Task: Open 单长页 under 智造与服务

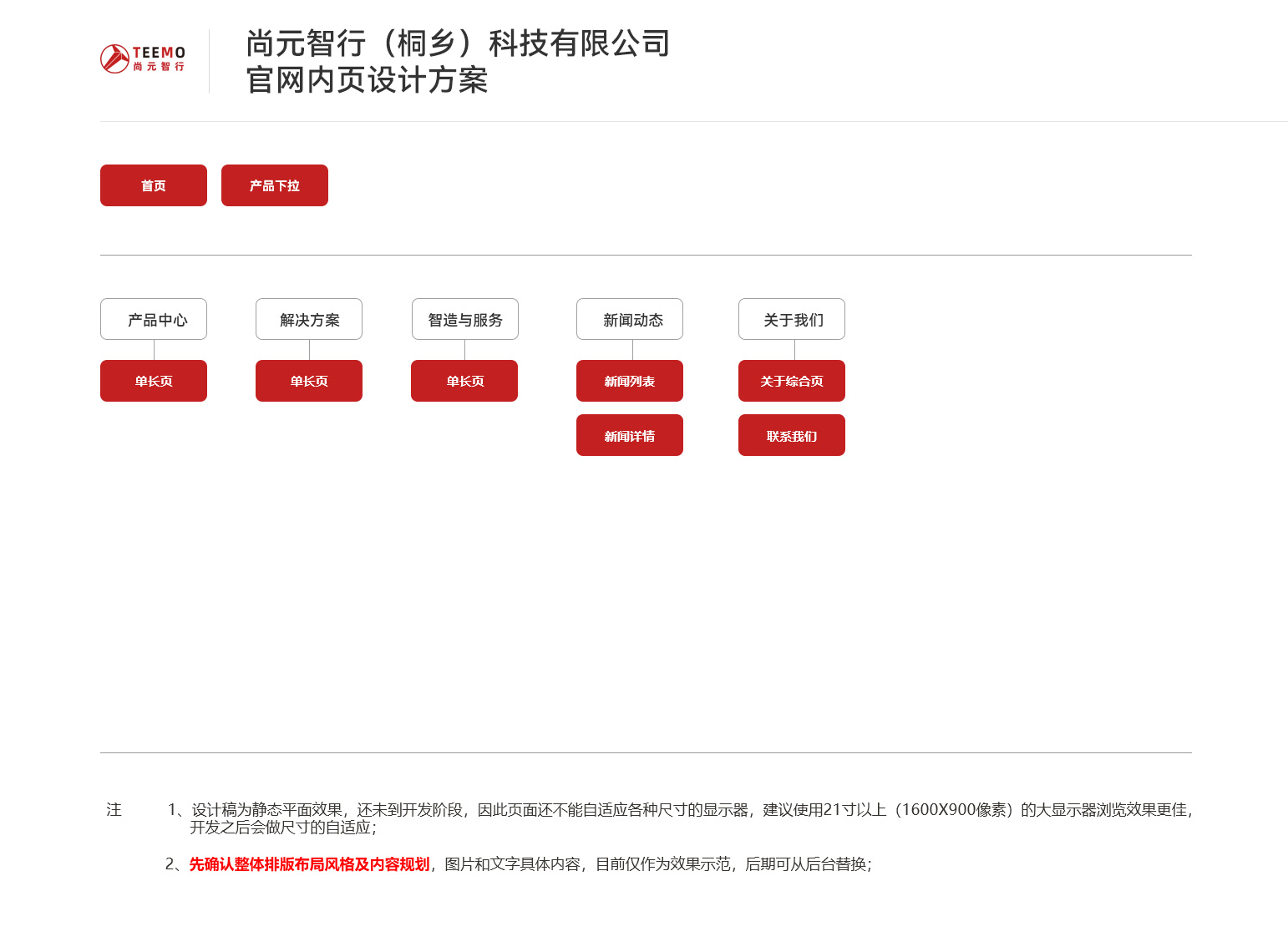Action: (464, 381)
